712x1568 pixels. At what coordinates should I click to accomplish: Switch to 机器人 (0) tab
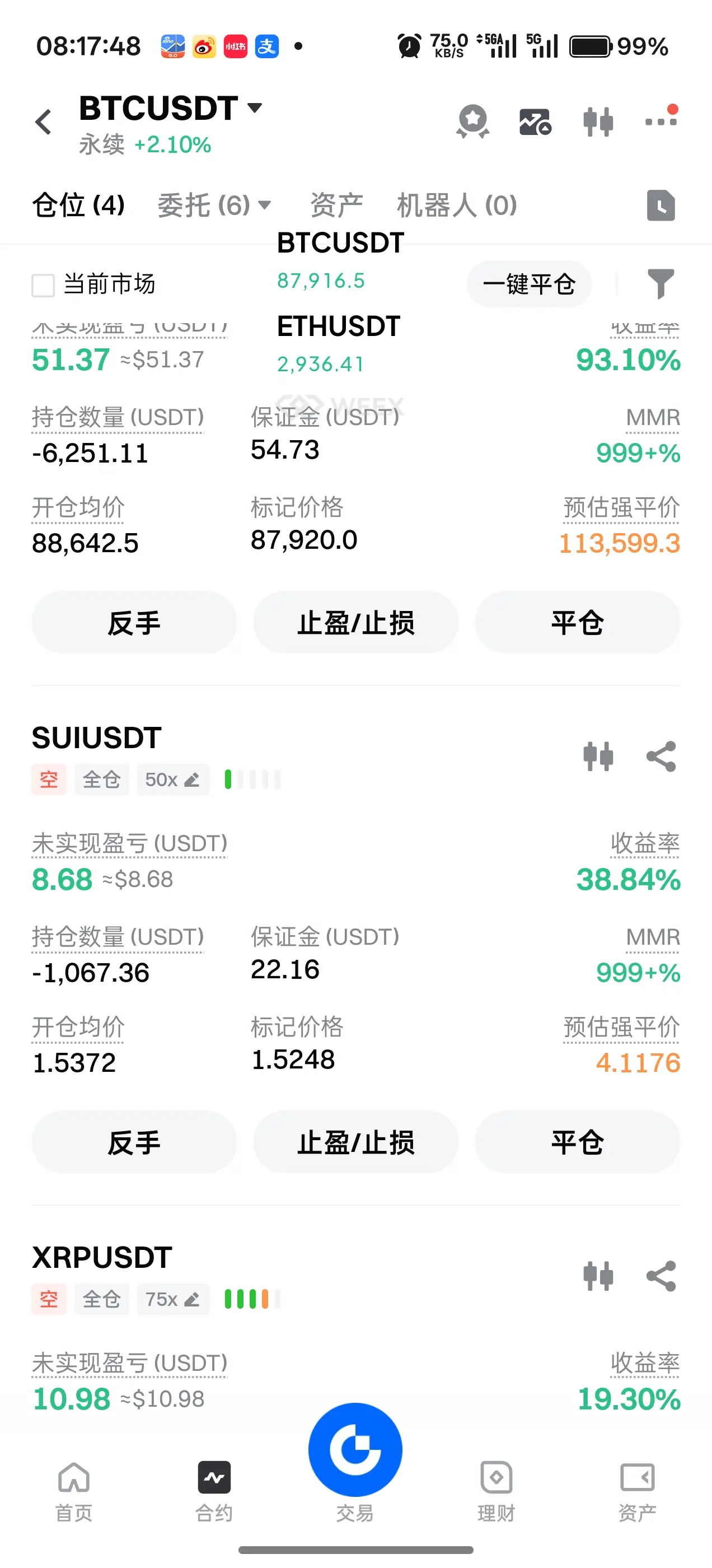(x=457, y=205)
